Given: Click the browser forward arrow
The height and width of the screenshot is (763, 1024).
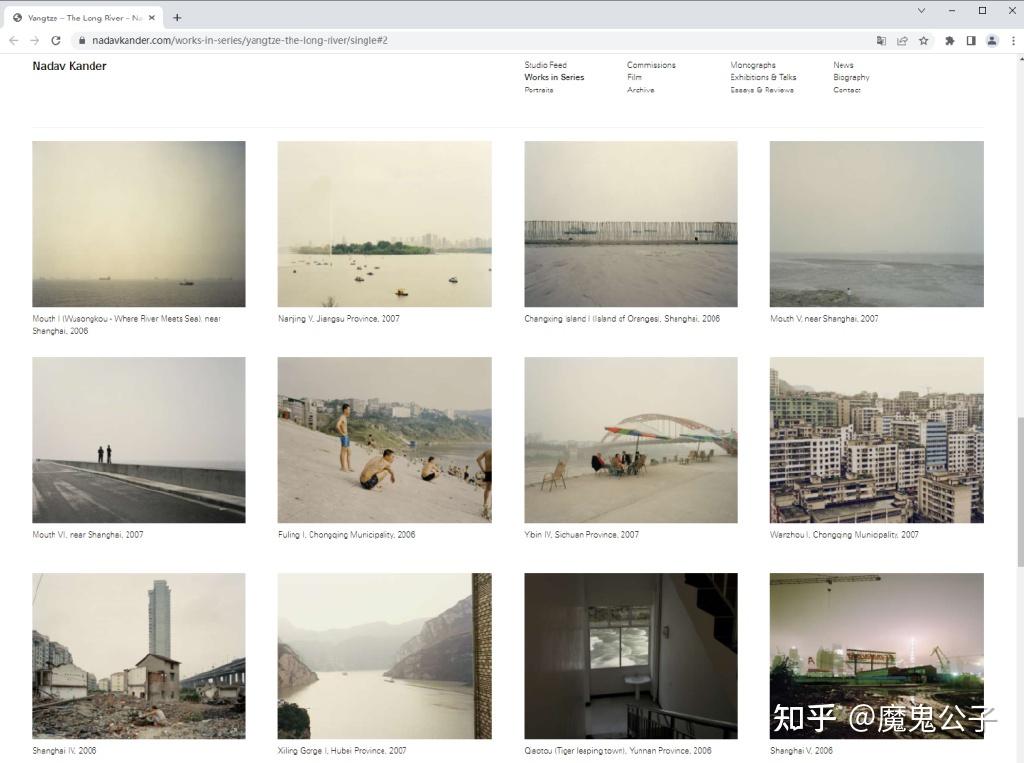Looking at the screenshot, I should tap(35, 41).
